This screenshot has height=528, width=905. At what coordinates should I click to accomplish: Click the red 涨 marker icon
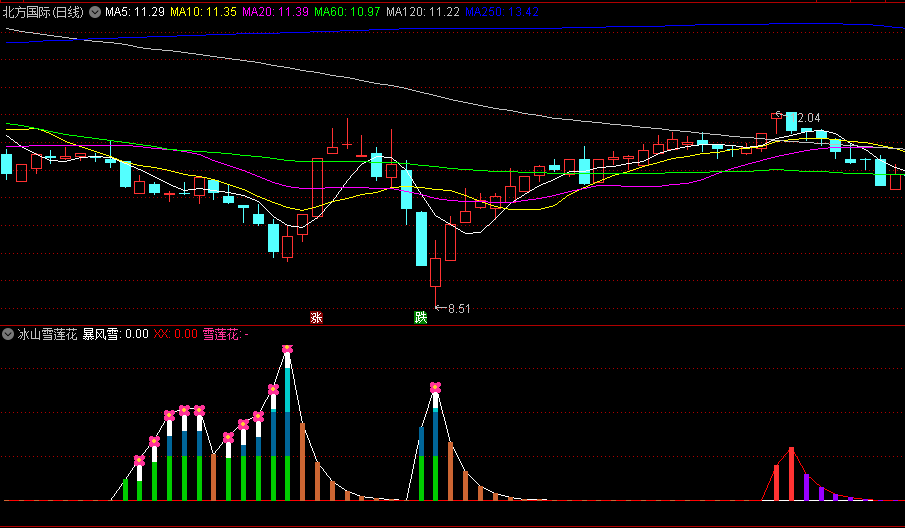[316, 317]
